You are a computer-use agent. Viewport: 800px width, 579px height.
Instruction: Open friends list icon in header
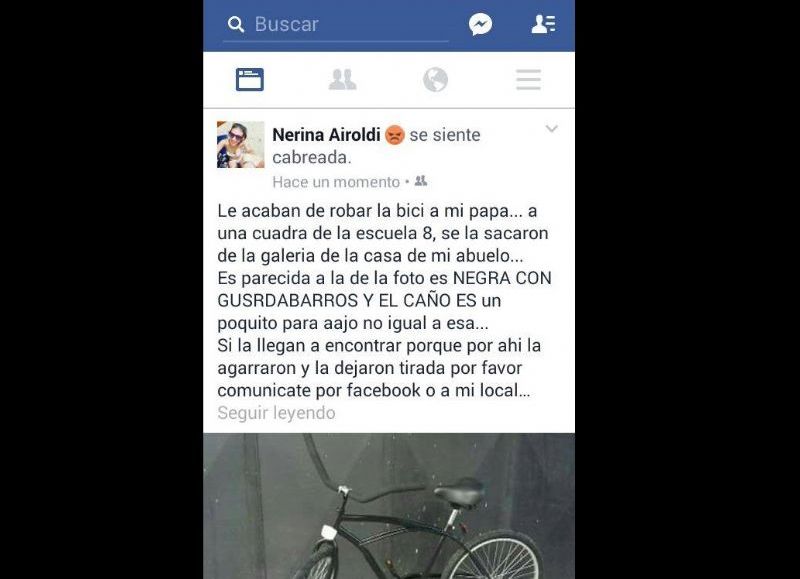click(543, 24)
